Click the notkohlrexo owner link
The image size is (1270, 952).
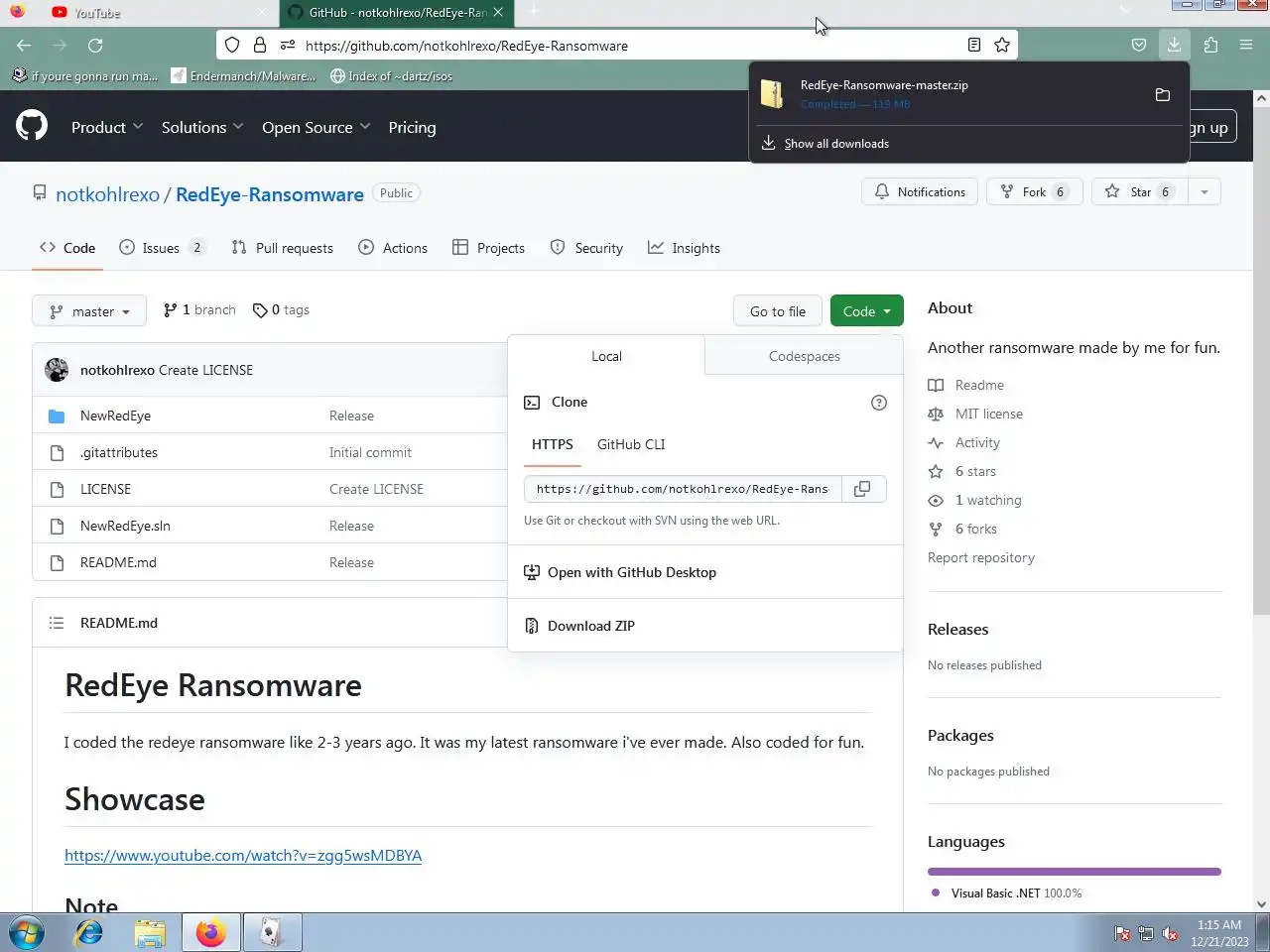coord(107,194)
